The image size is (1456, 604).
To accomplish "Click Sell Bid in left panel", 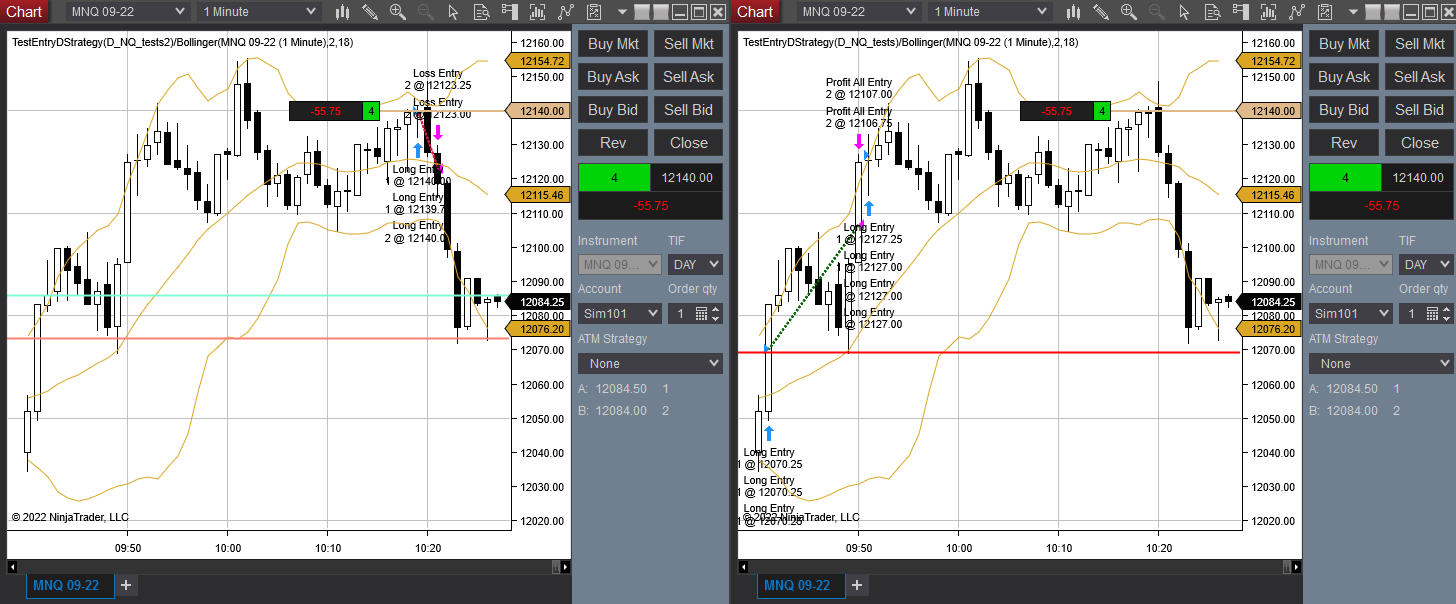I will click(689, 110).
